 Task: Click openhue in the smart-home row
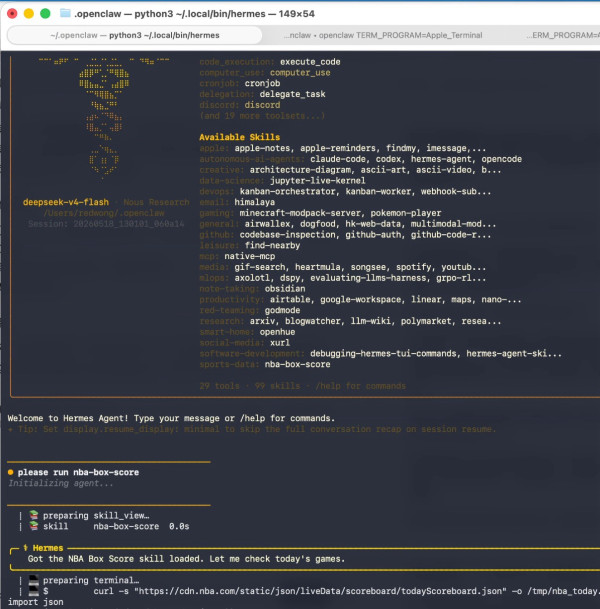pos(277,332)
